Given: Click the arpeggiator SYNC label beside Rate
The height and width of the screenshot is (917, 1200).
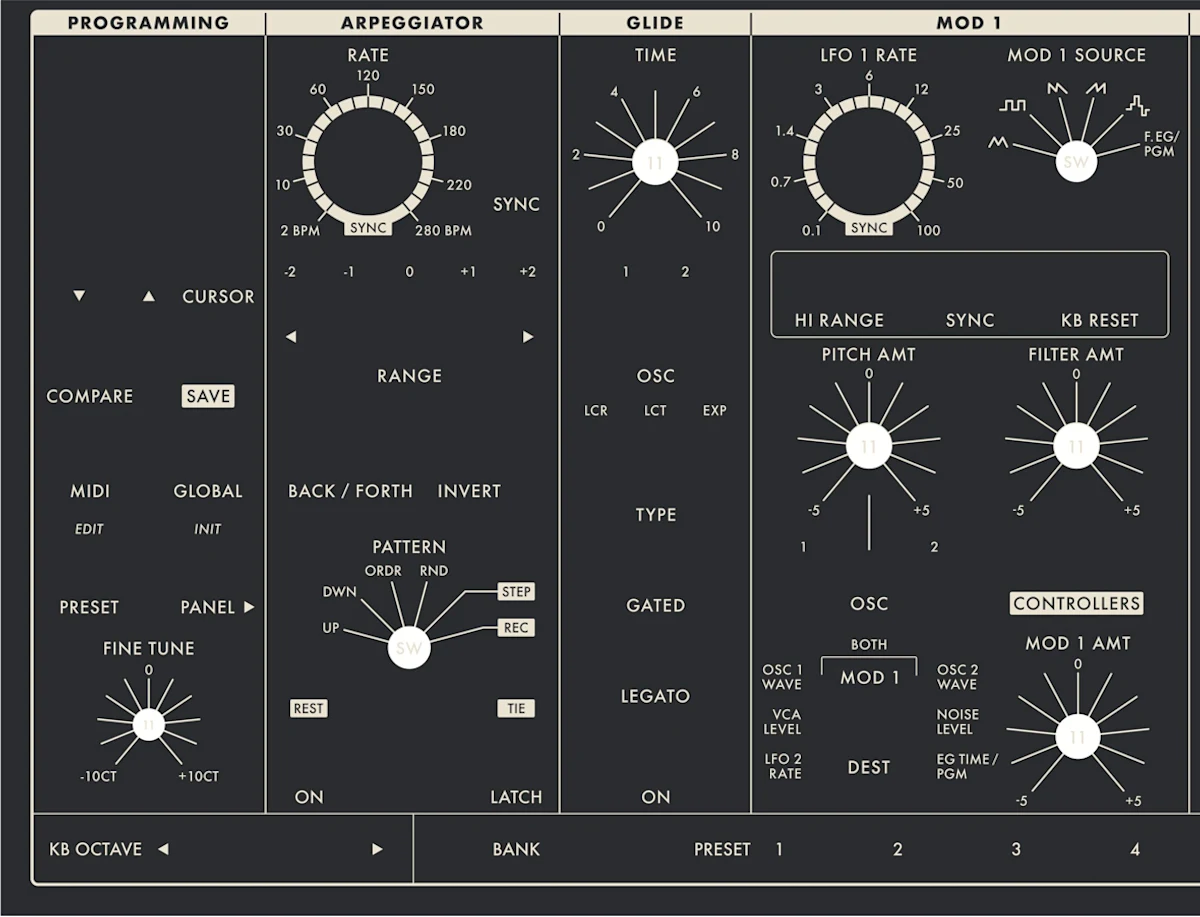Looking at the screenshot, I should [x=516, y=204].
